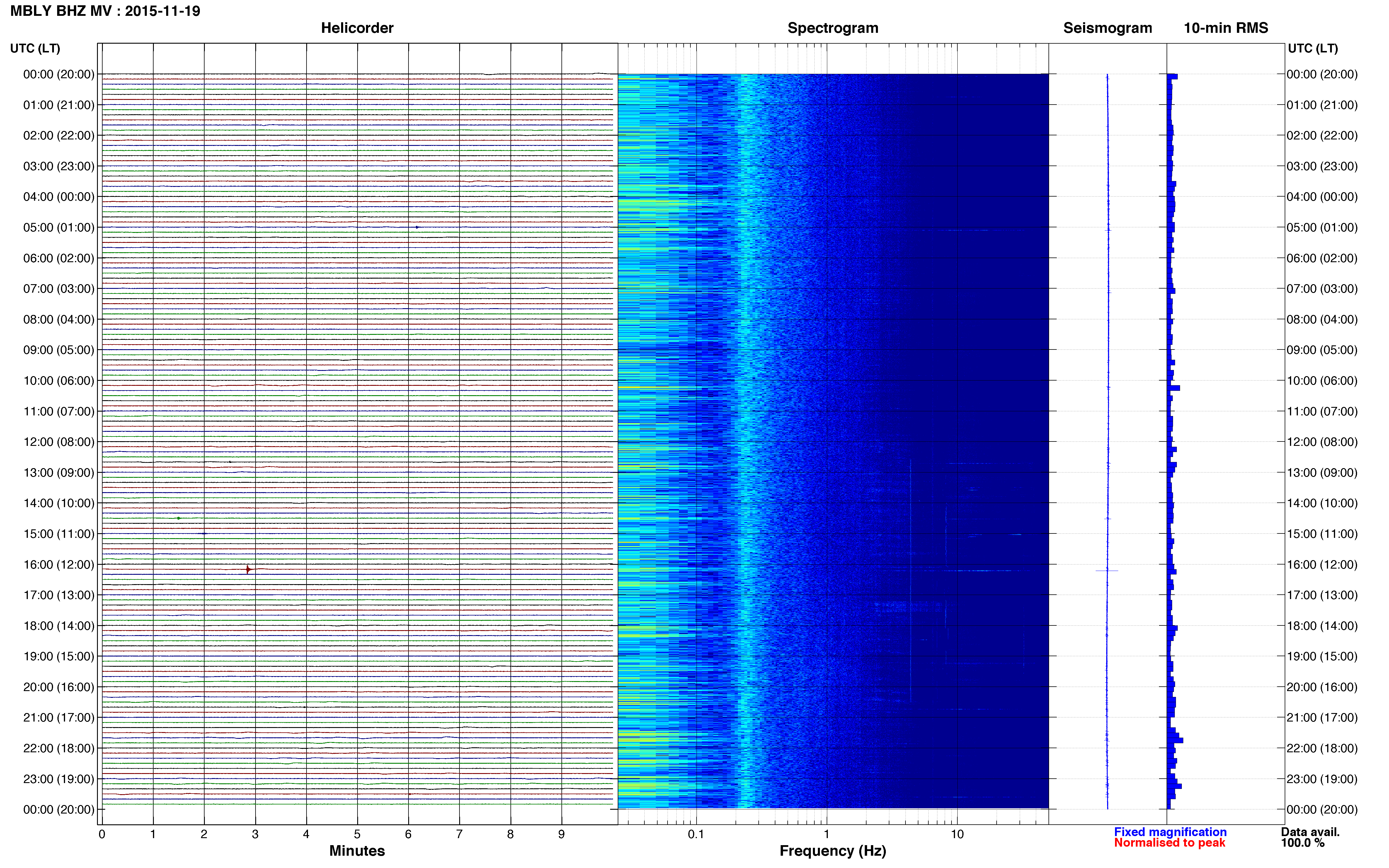The height and width of the screenshot is (868, 1389).
Task: Click the right '18:00 (14:00)' time label
Action: [1322, 626]
